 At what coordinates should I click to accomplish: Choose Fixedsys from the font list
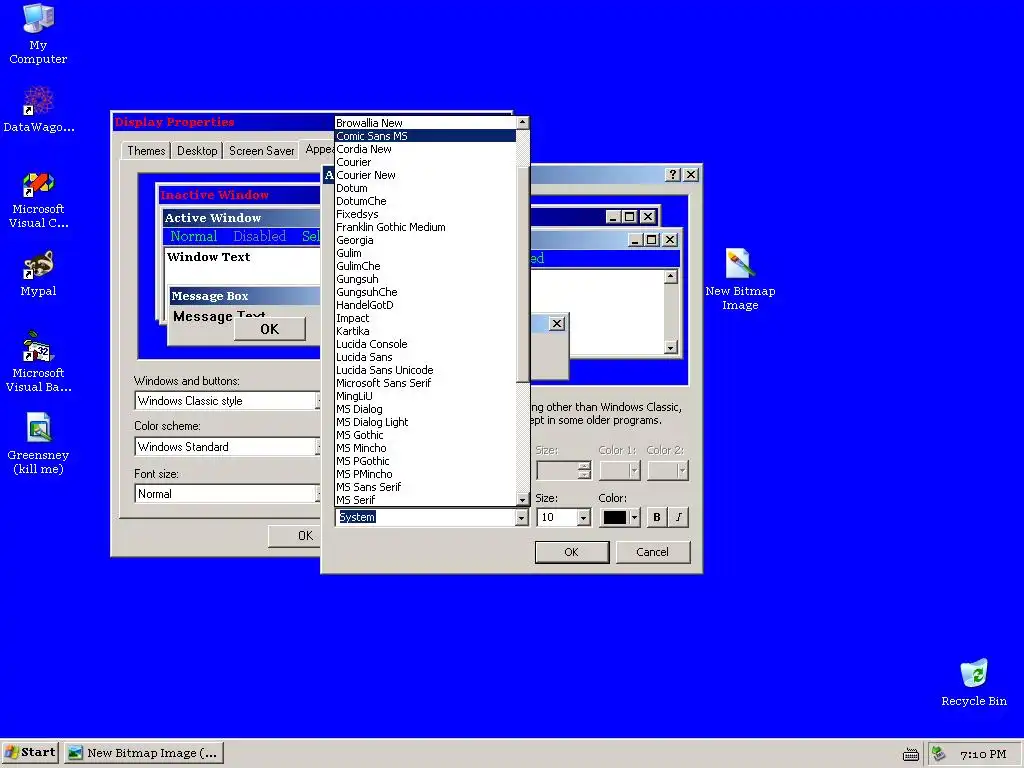[425, 214]
